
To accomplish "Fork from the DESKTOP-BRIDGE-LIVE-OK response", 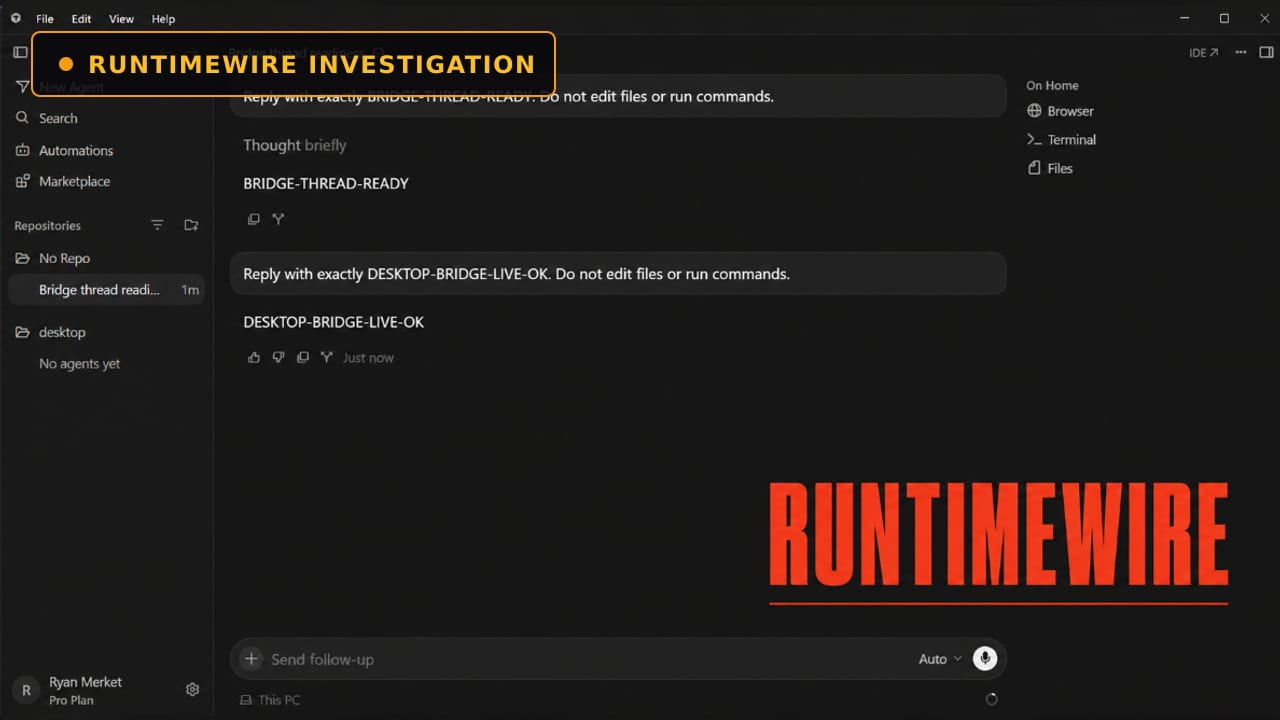I will [326, 357].
